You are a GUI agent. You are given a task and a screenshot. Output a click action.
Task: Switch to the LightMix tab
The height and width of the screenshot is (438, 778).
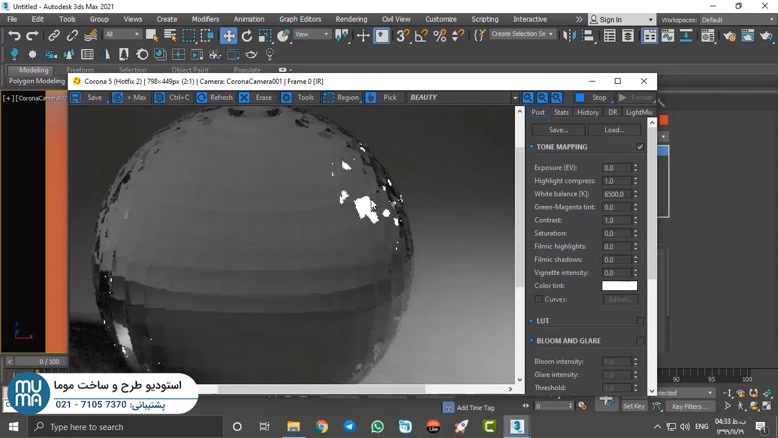(x=639, y=112)
